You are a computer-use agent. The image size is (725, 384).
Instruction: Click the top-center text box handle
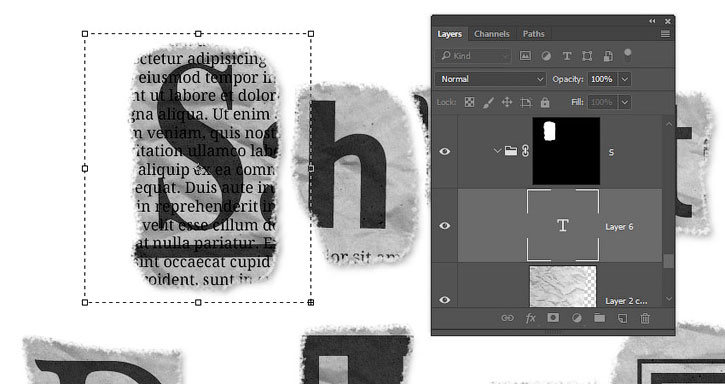point(198,34)
